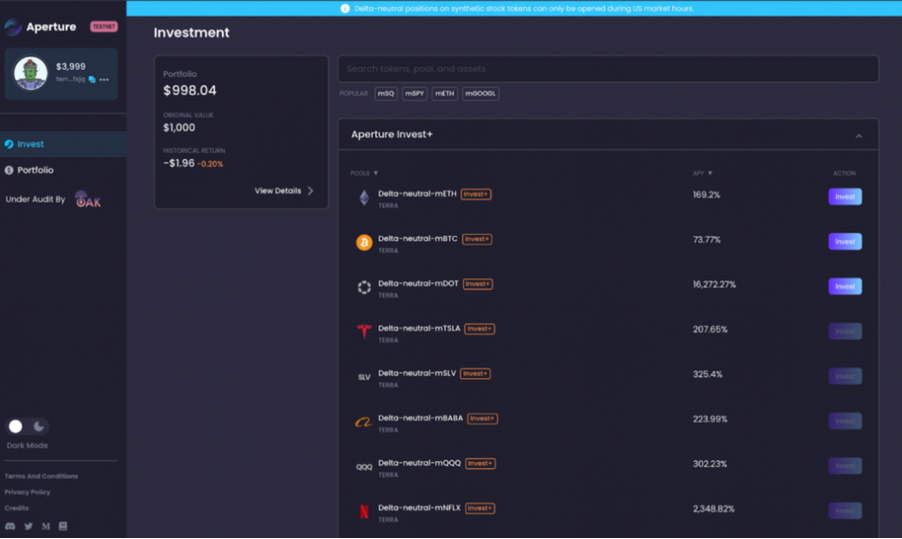Click Invest+ badge on mETH row
This screenshot has width=902, height=539.
click(x=476, y=194)
